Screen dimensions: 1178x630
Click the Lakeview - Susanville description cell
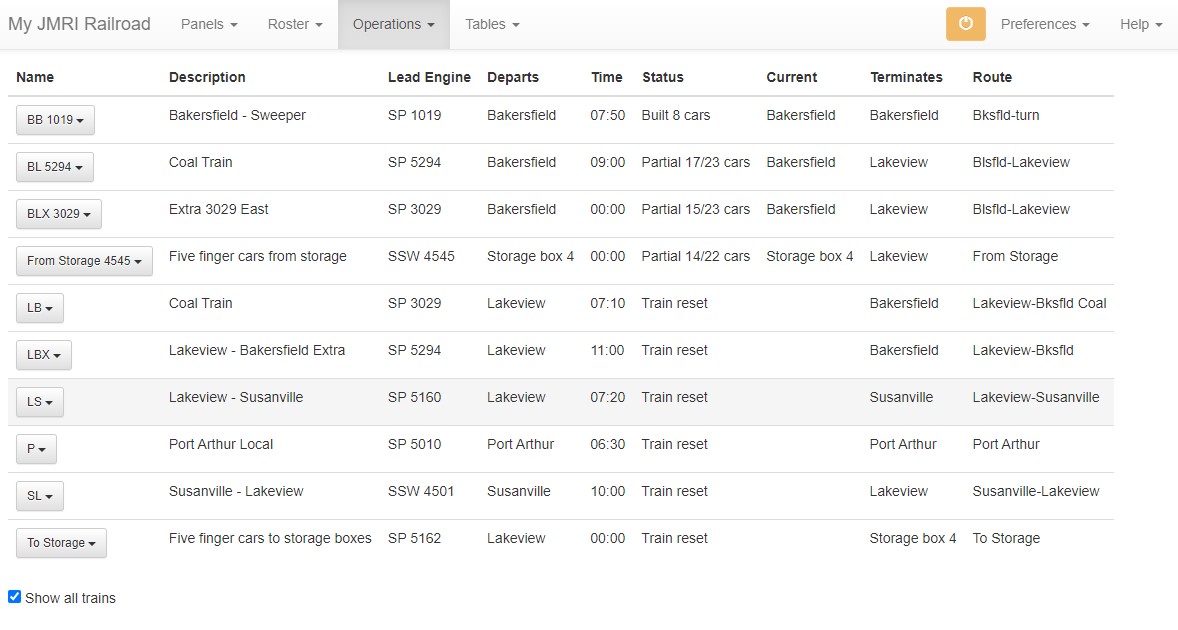[236, 397]
